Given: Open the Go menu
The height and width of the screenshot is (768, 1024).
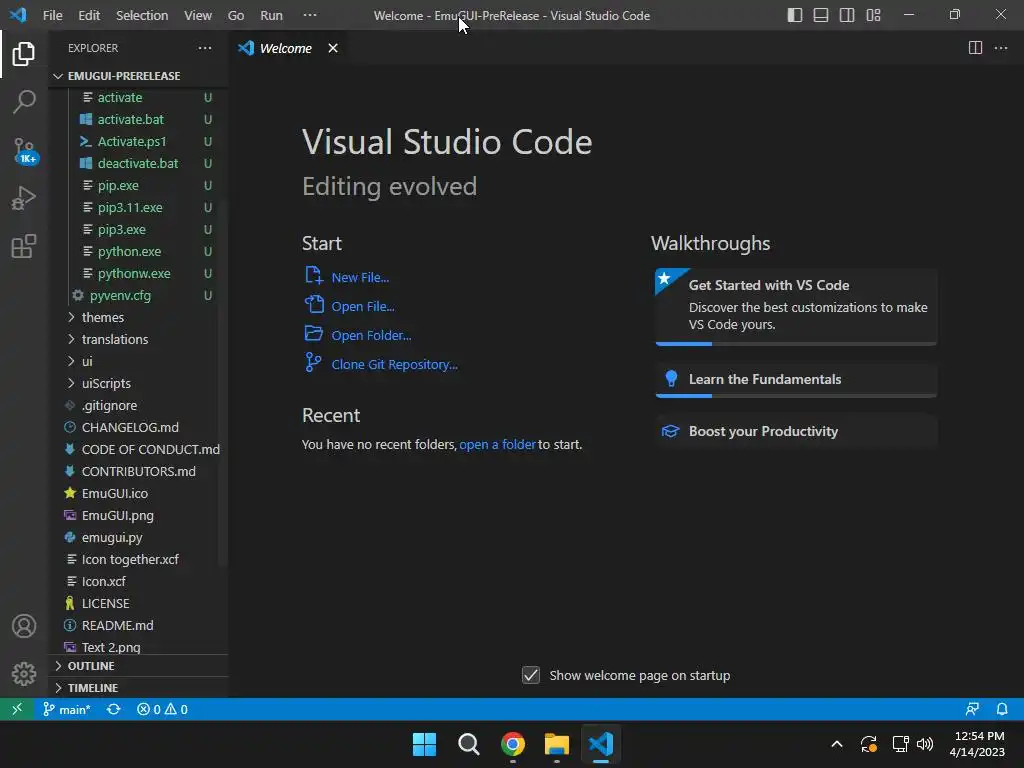Looking at the screenshot, I should coord(236,15).
